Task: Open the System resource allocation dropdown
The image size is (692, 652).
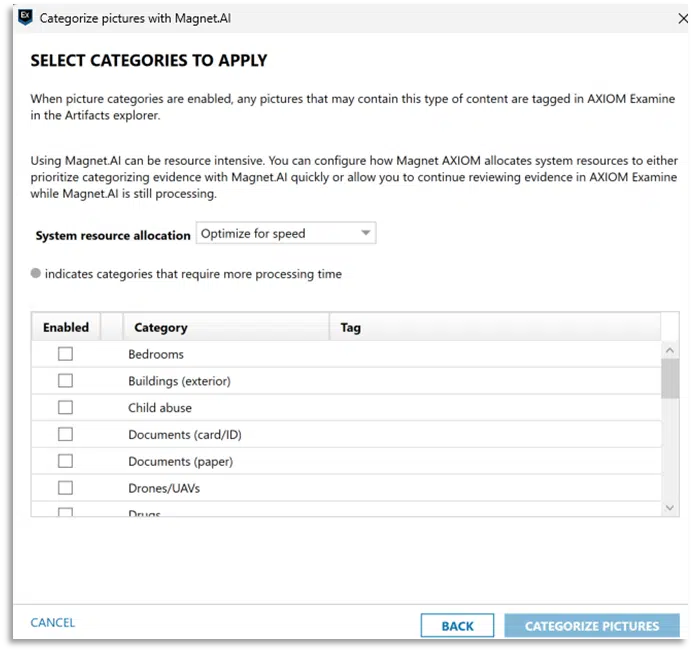Action: 285,234
